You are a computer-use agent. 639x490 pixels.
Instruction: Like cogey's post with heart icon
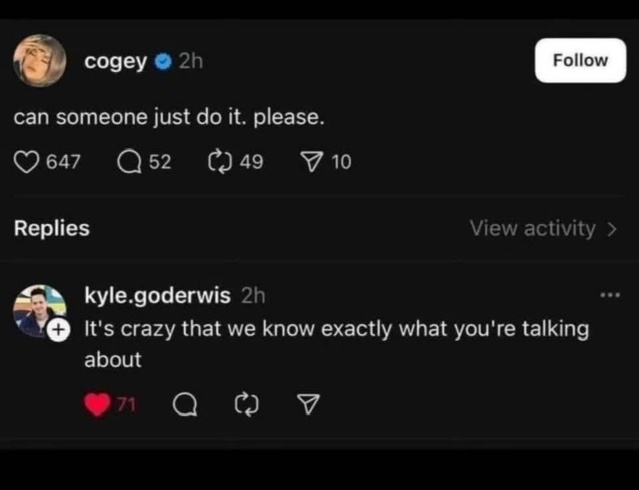tap(26, 162)
